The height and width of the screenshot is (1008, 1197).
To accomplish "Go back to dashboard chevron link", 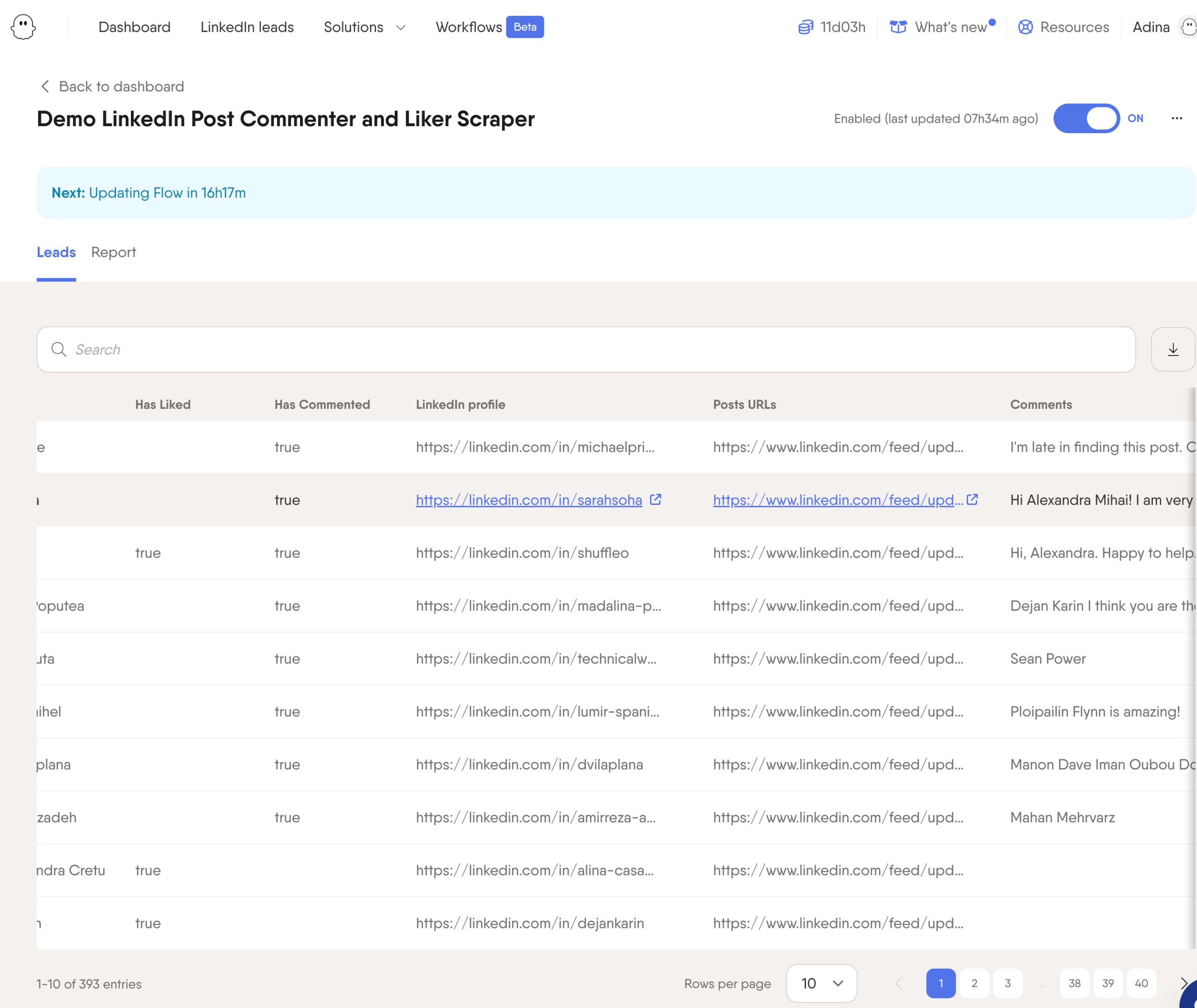I will point(46,86).
